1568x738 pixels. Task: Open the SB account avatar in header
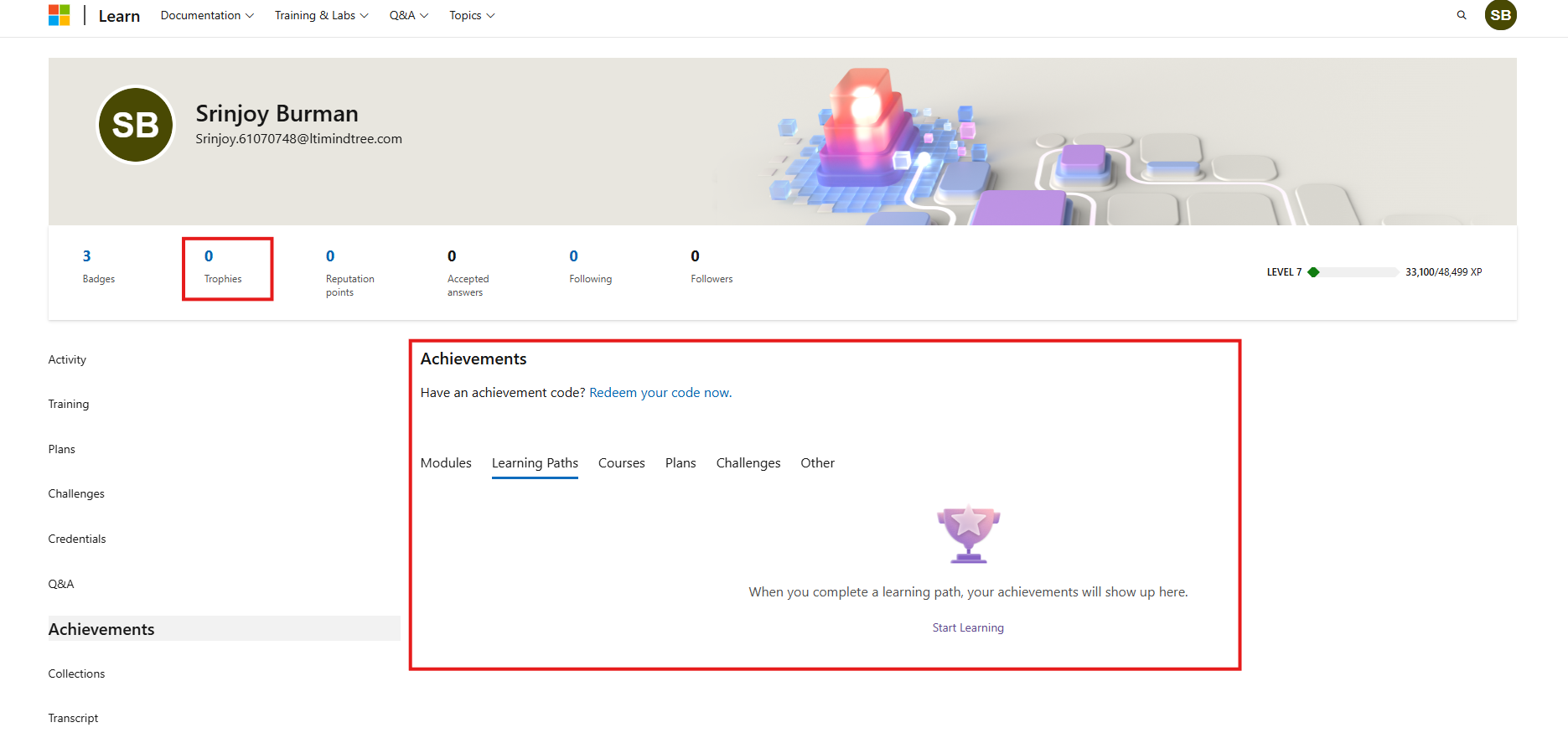[x=1501, y=15]
